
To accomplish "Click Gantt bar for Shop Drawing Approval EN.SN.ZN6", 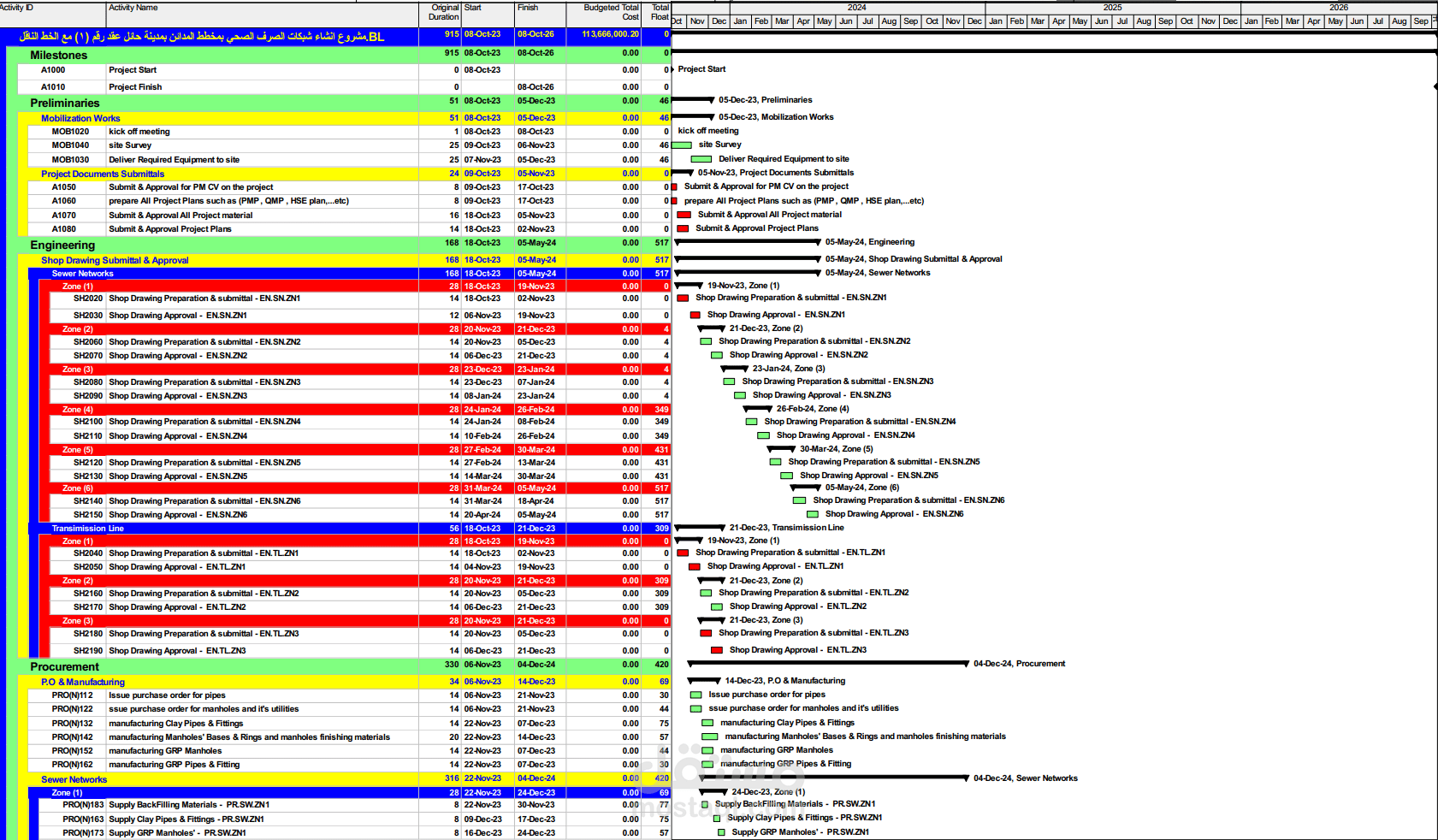I will (x=813, y=514).
